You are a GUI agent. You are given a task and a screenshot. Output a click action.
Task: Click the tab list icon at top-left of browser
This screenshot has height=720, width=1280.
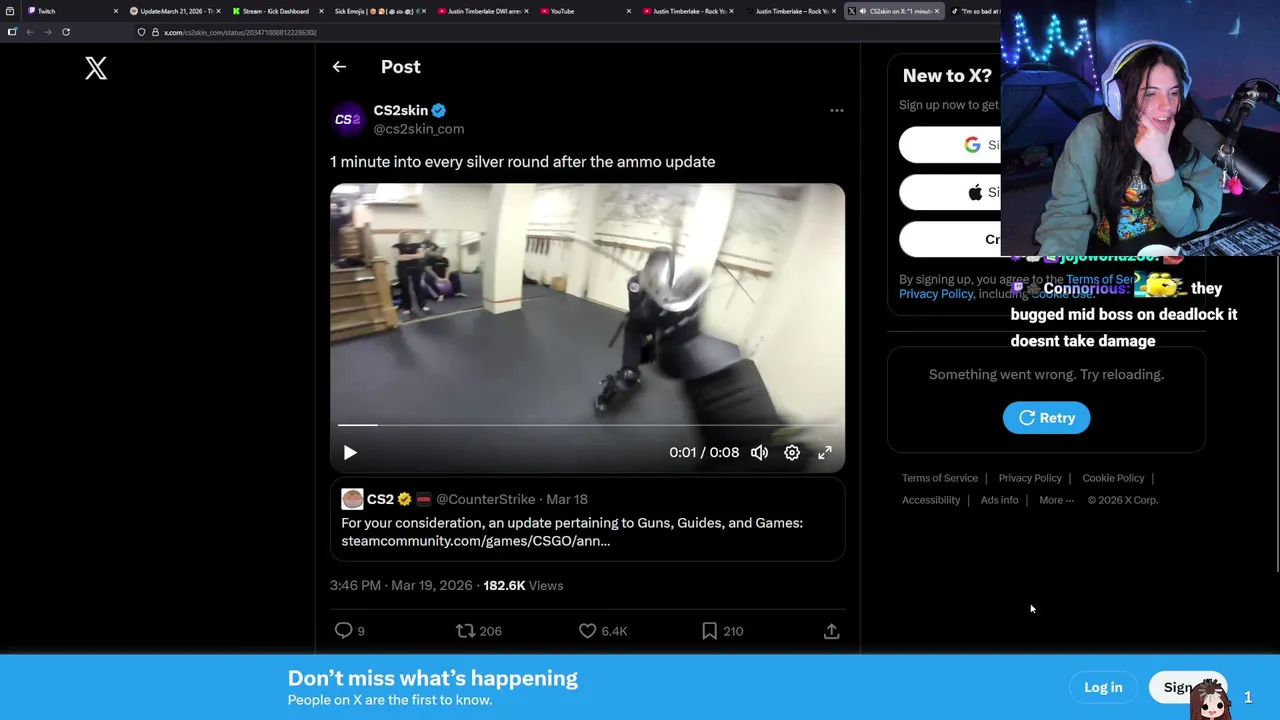click(10, 11)
